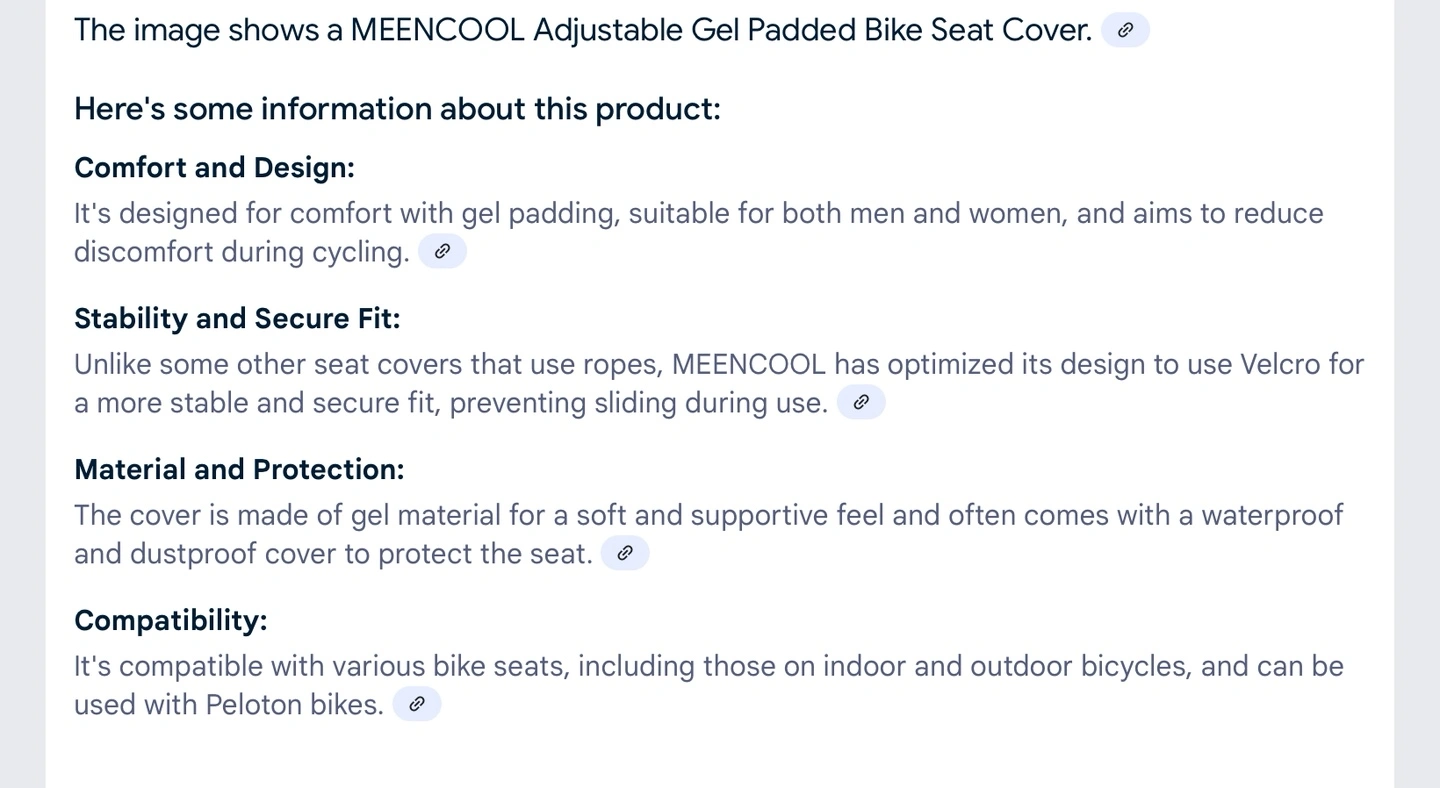1440x788 pixels.
Task: Open the citation link after 'discomfort during cycling.'
Action: pos(442,251)
